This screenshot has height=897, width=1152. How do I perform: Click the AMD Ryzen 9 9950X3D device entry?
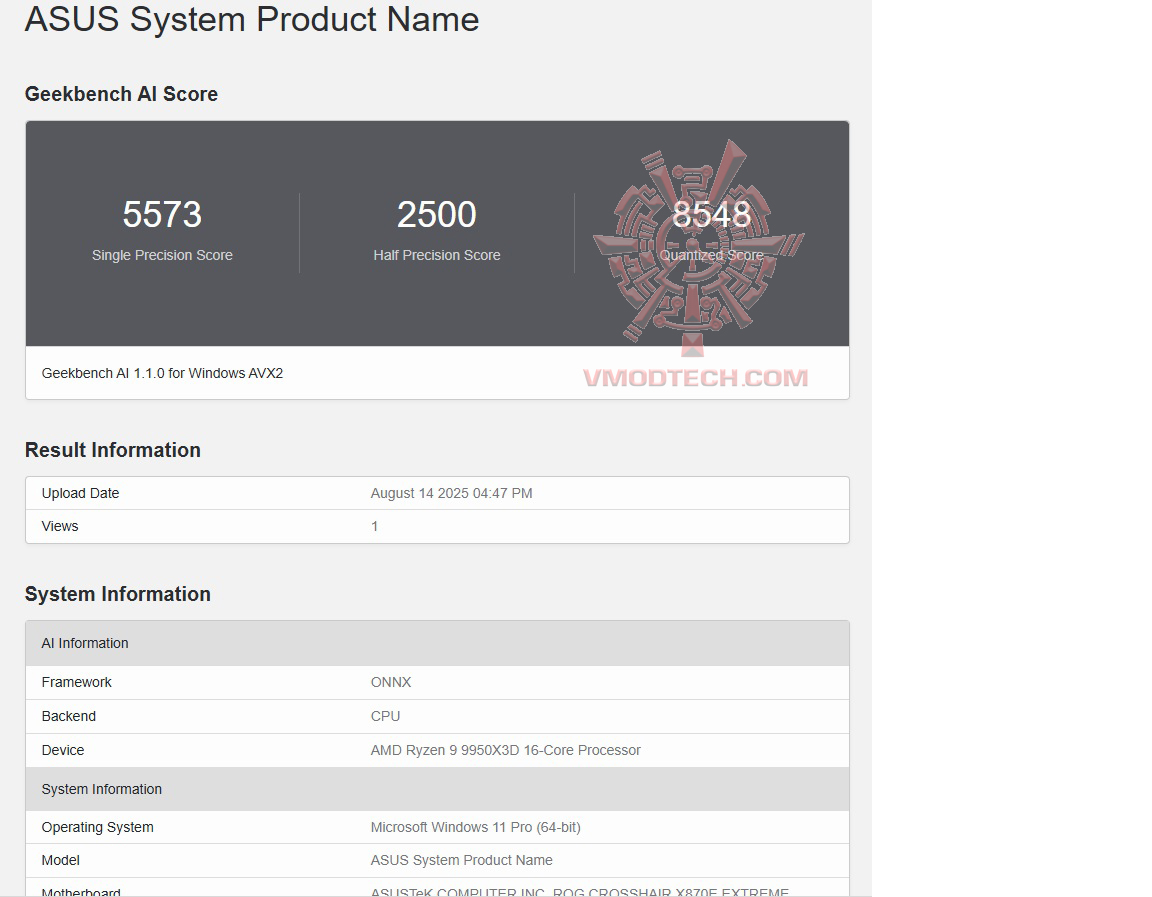504,750
